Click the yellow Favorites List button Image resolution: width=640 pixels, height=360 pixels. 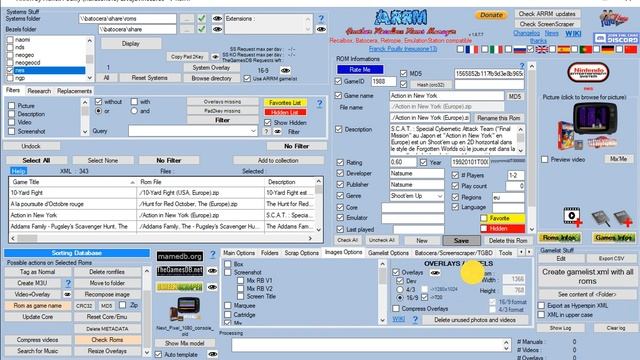[x=285, y=102]
